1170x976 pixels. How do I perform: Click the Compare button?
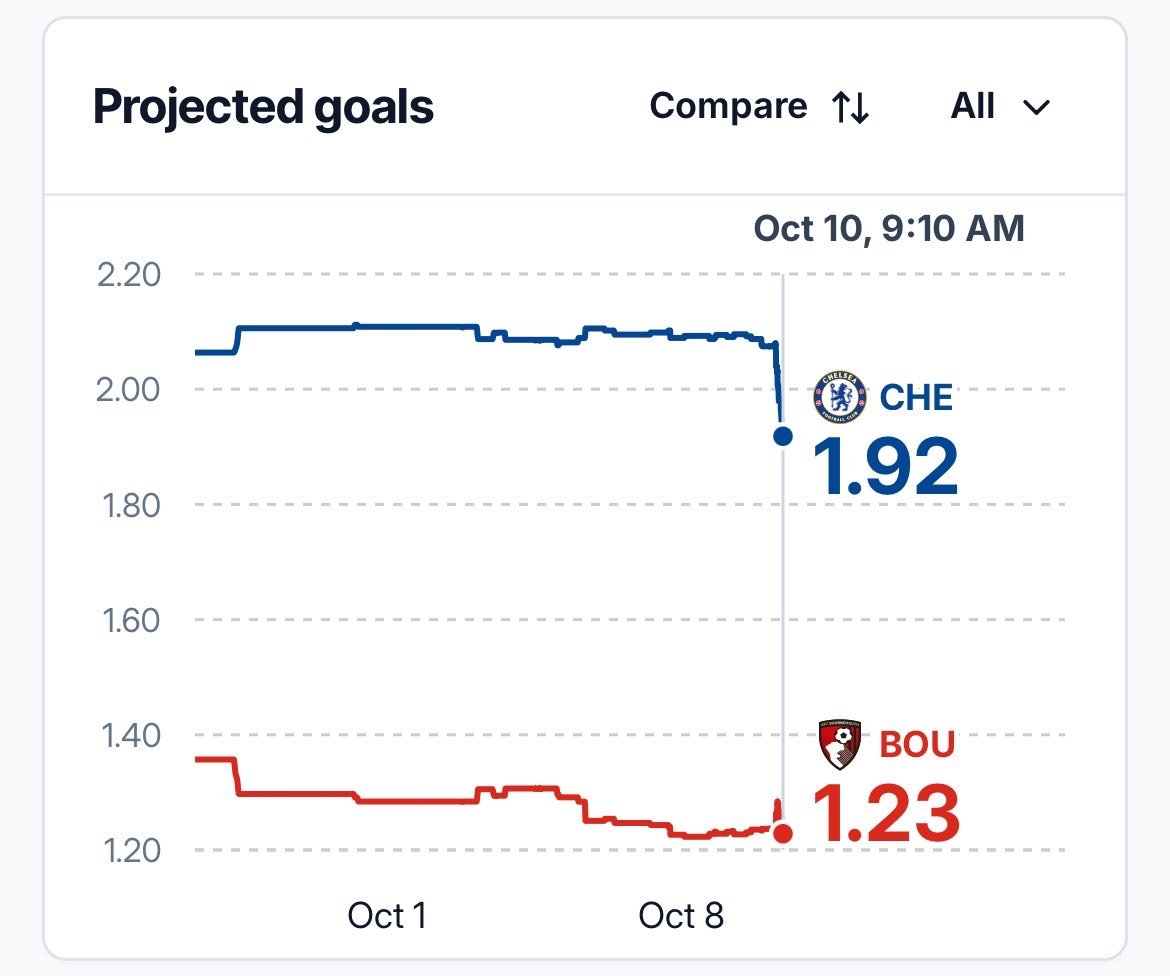click(x=760, y=107)
